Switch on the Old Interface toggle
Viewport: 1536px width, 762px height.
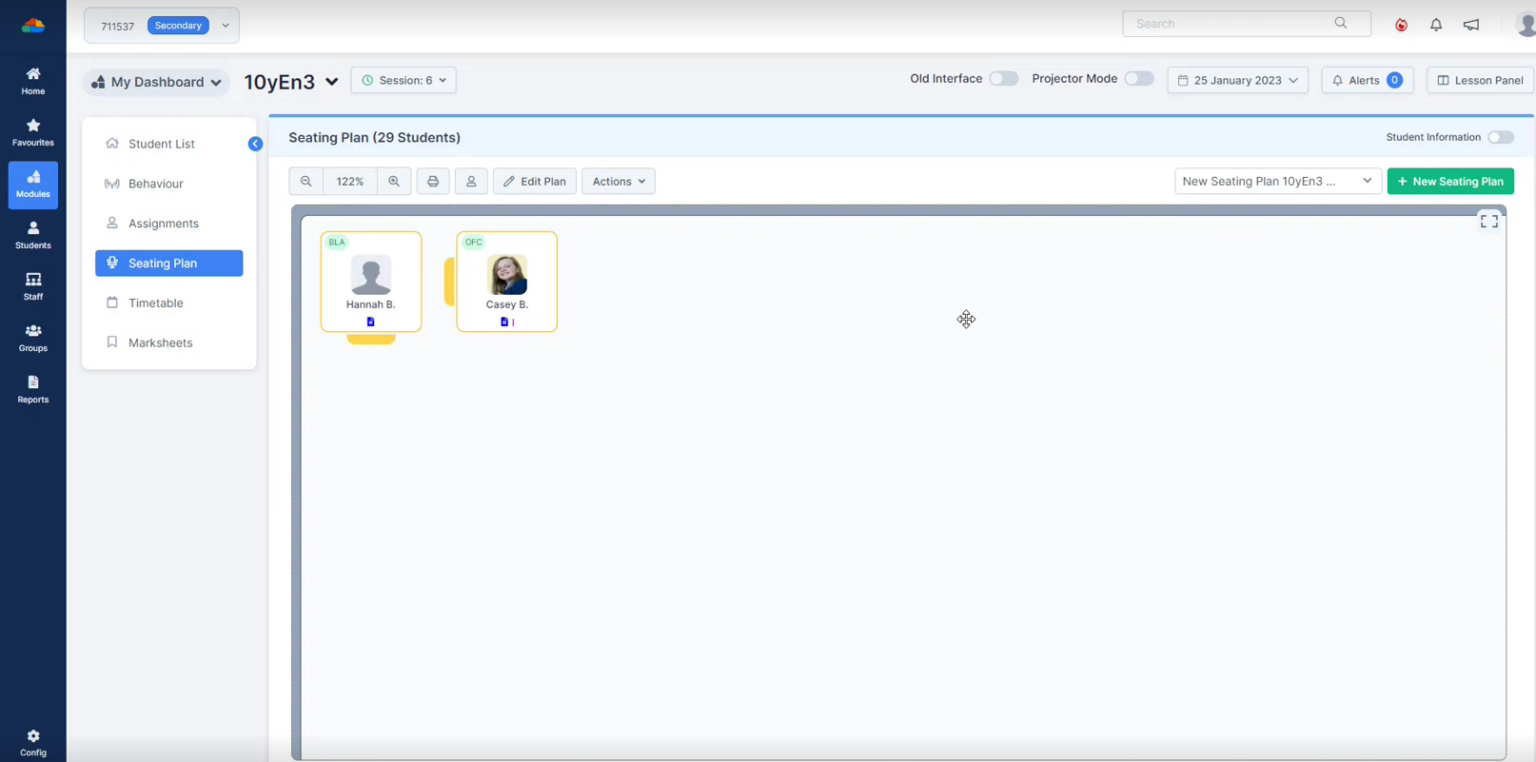1003,77
